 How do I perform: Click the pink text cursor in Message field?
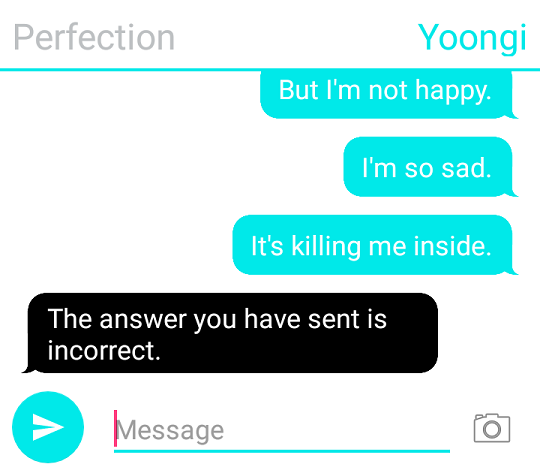click(x=115, y=428)
